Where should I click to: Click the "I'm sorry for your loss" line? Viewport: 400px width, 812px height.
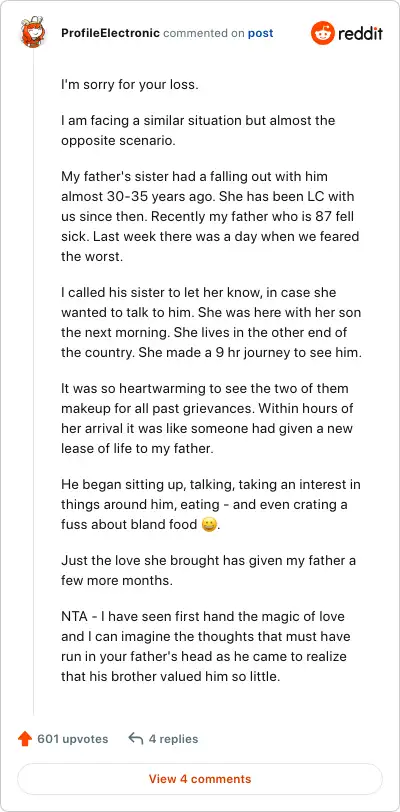click(x=130, y=85)
